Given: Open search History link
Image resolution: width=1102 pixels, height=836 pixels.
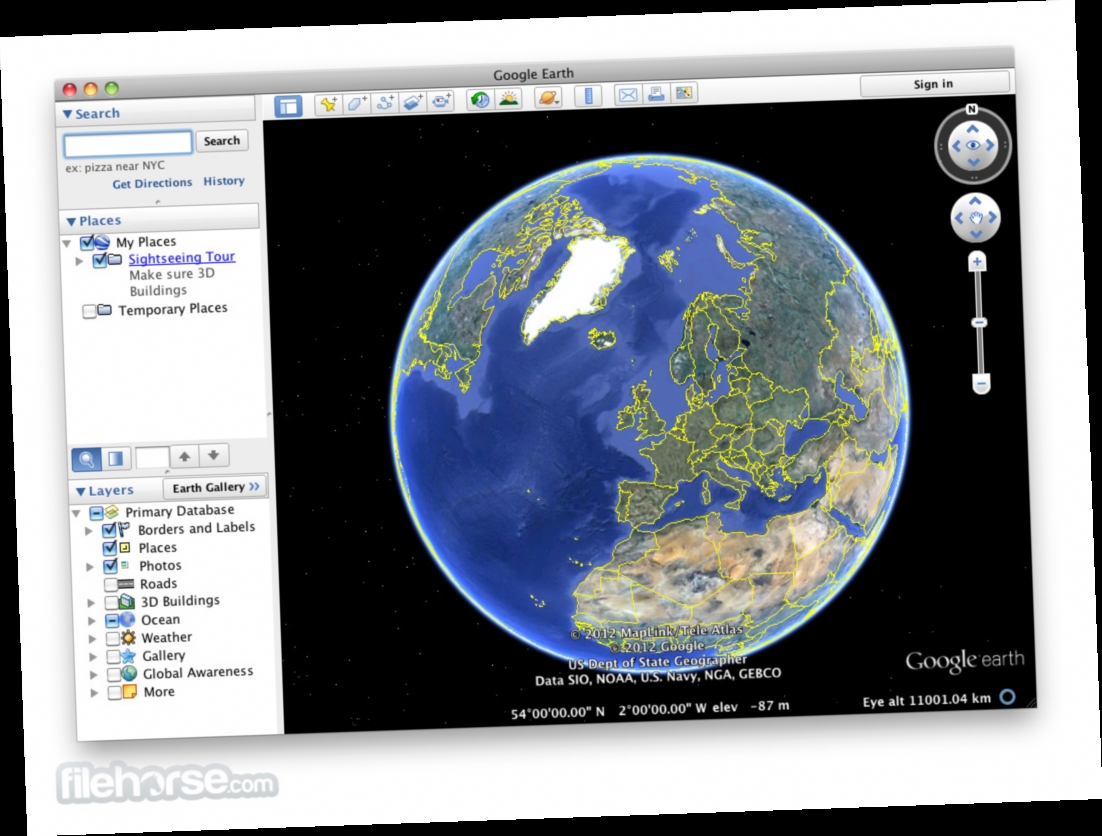Looking at the screenshot, I should click(224, 181).
